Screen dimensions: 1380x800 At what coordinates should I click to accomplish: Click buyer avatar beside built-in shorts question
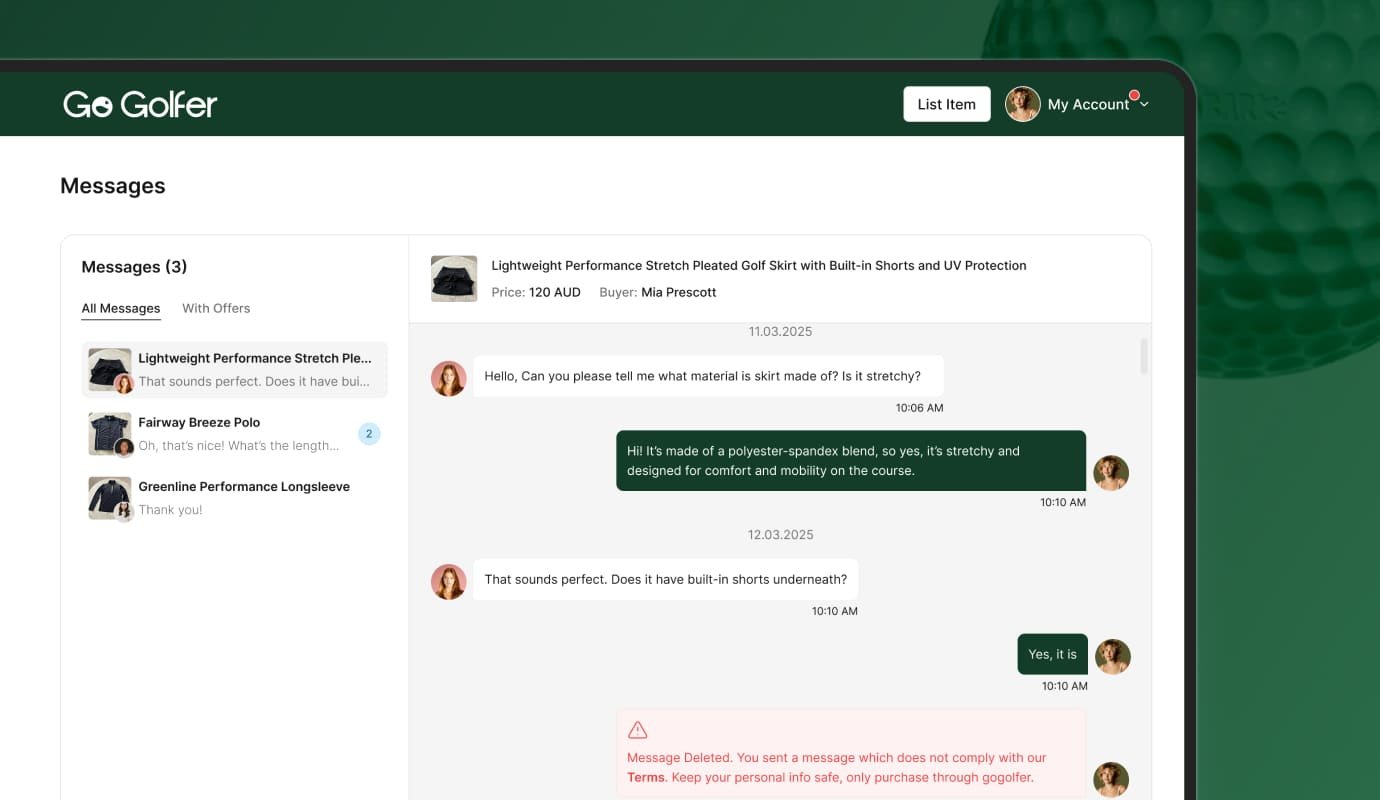[449, 581]
